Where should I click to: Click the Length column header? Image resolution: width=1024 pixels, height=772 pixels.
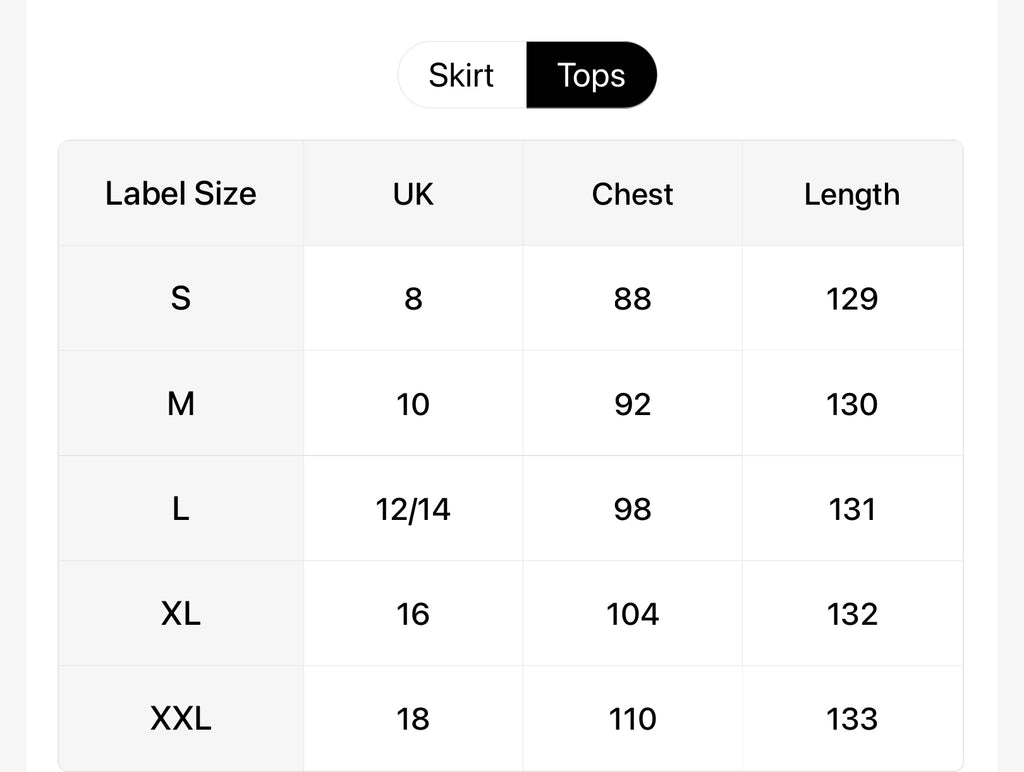point(852,193)
